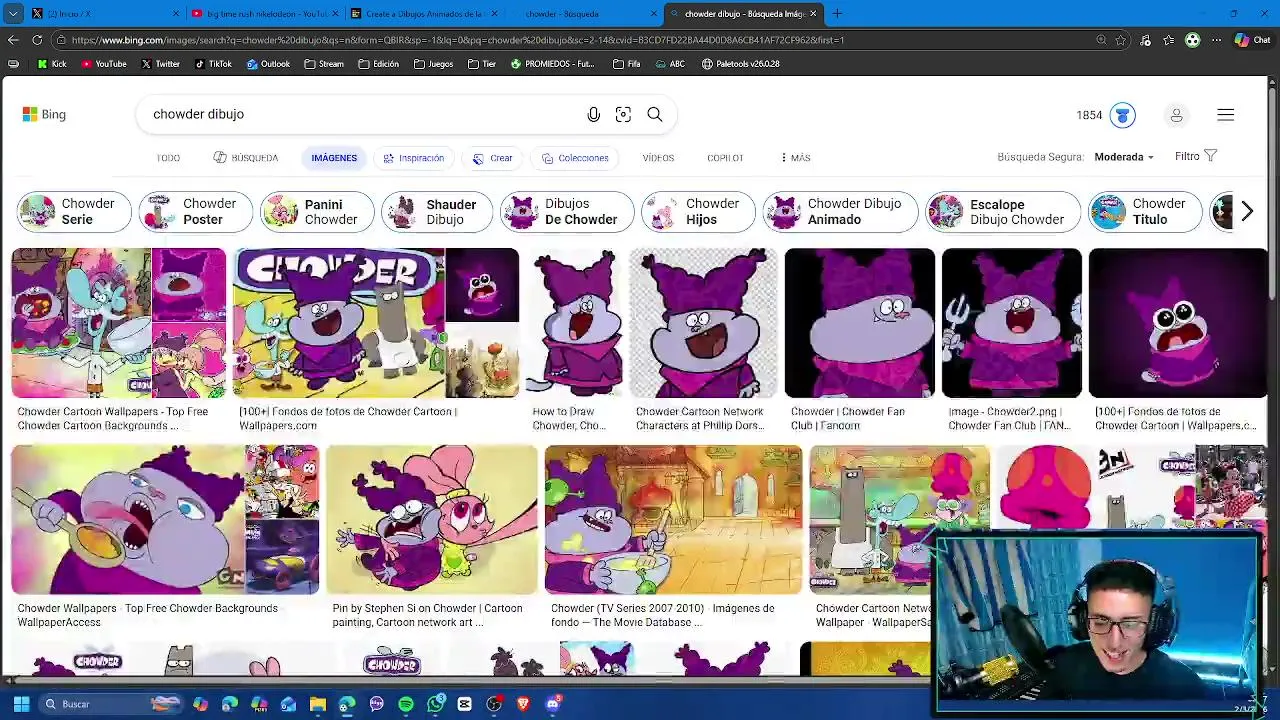Open OBS Studio from the taskbar
The width and height of the screenshot is (1280, 720).
[494, 704]
